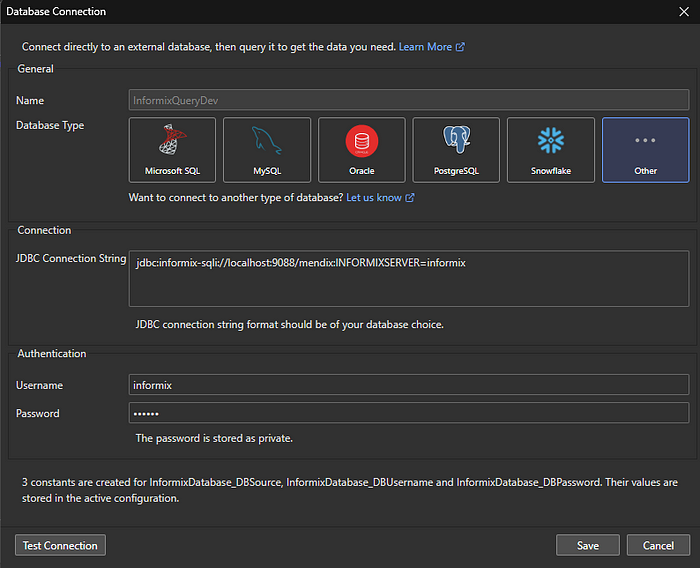Save the database connection
This screenshot has width=700, height=568.
pos(588,545)
